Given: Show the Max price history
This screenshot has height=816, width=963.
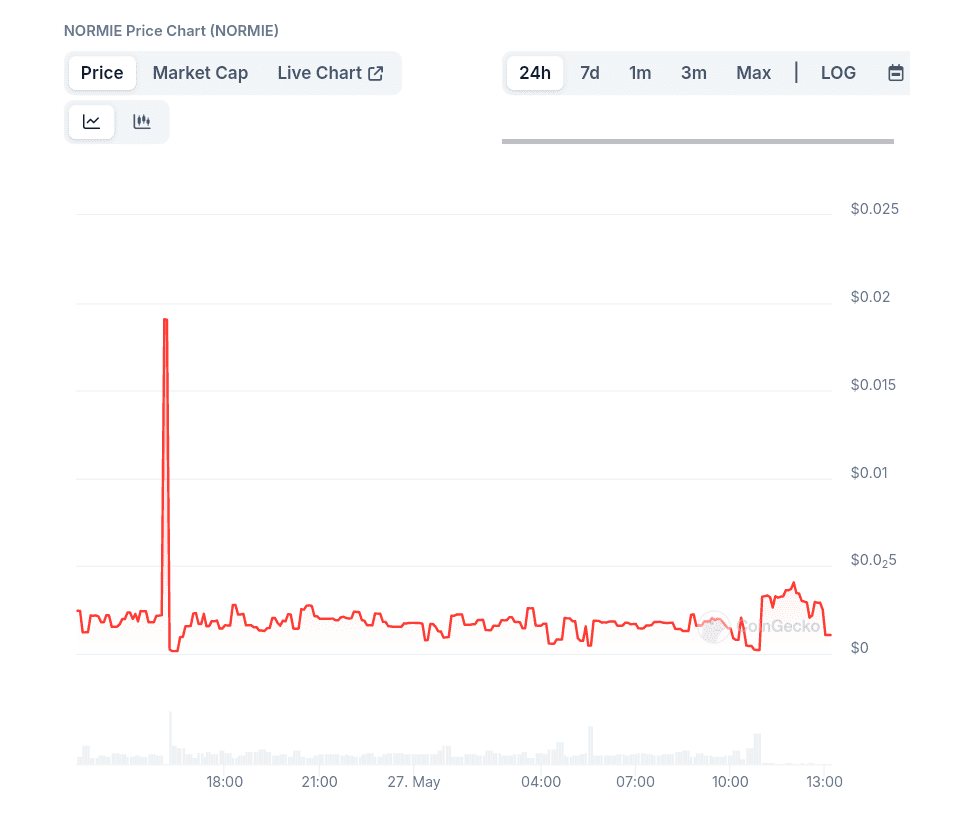Looking at the screenshot, I should pyautogui.click(x=753, y=73).
